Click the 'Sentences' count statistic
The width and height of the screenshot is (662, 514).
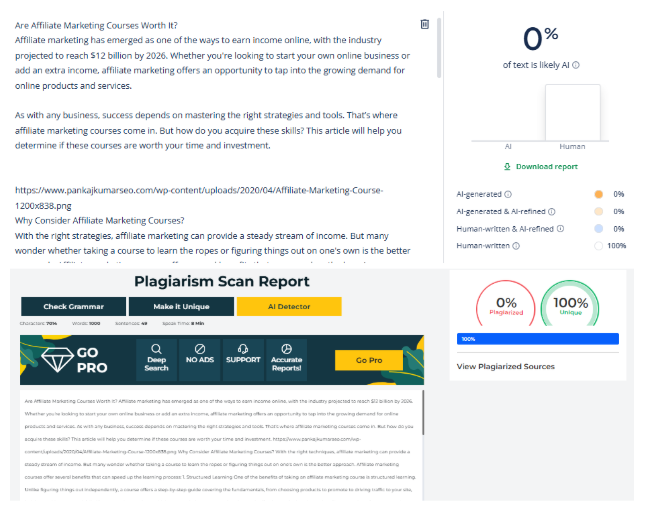131,324
